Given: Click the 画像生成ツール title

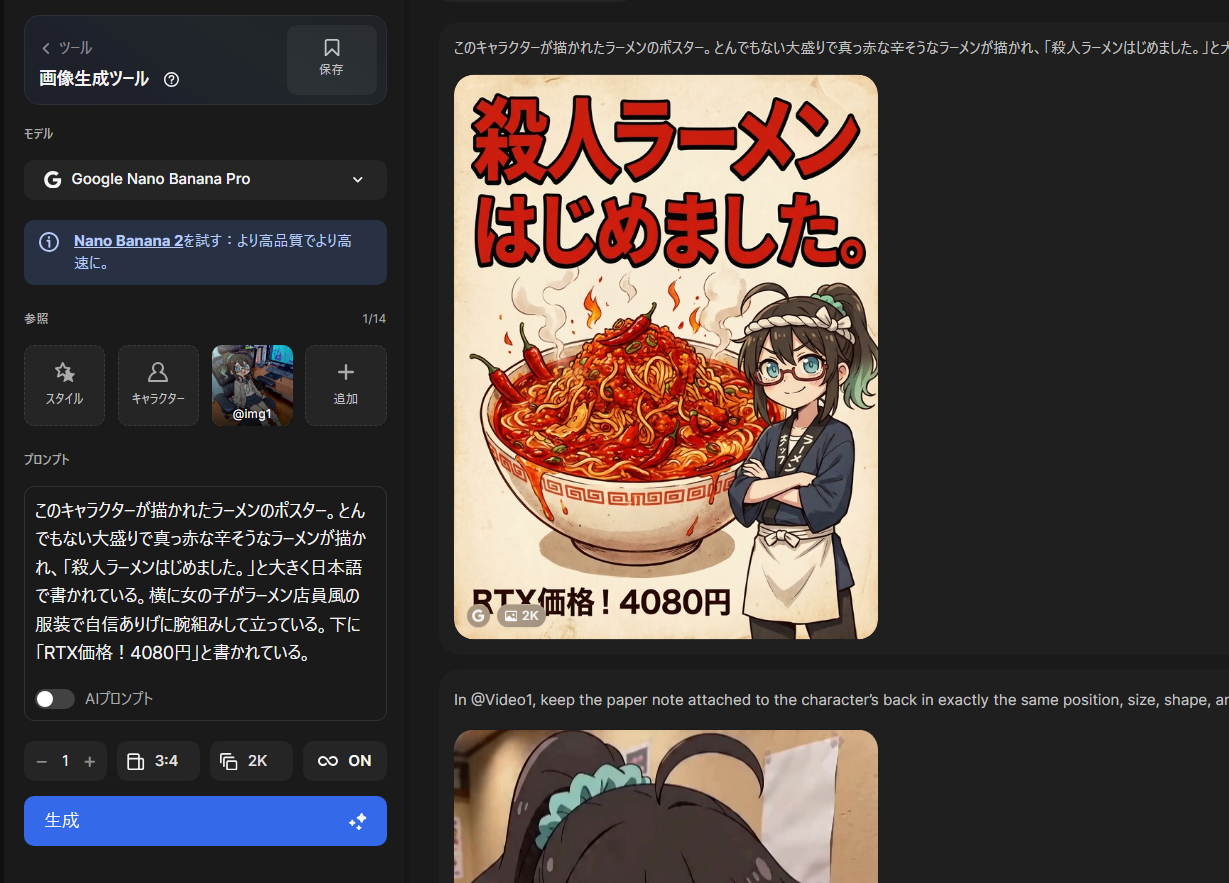Looking at the screenshot, I should point(94,79).
